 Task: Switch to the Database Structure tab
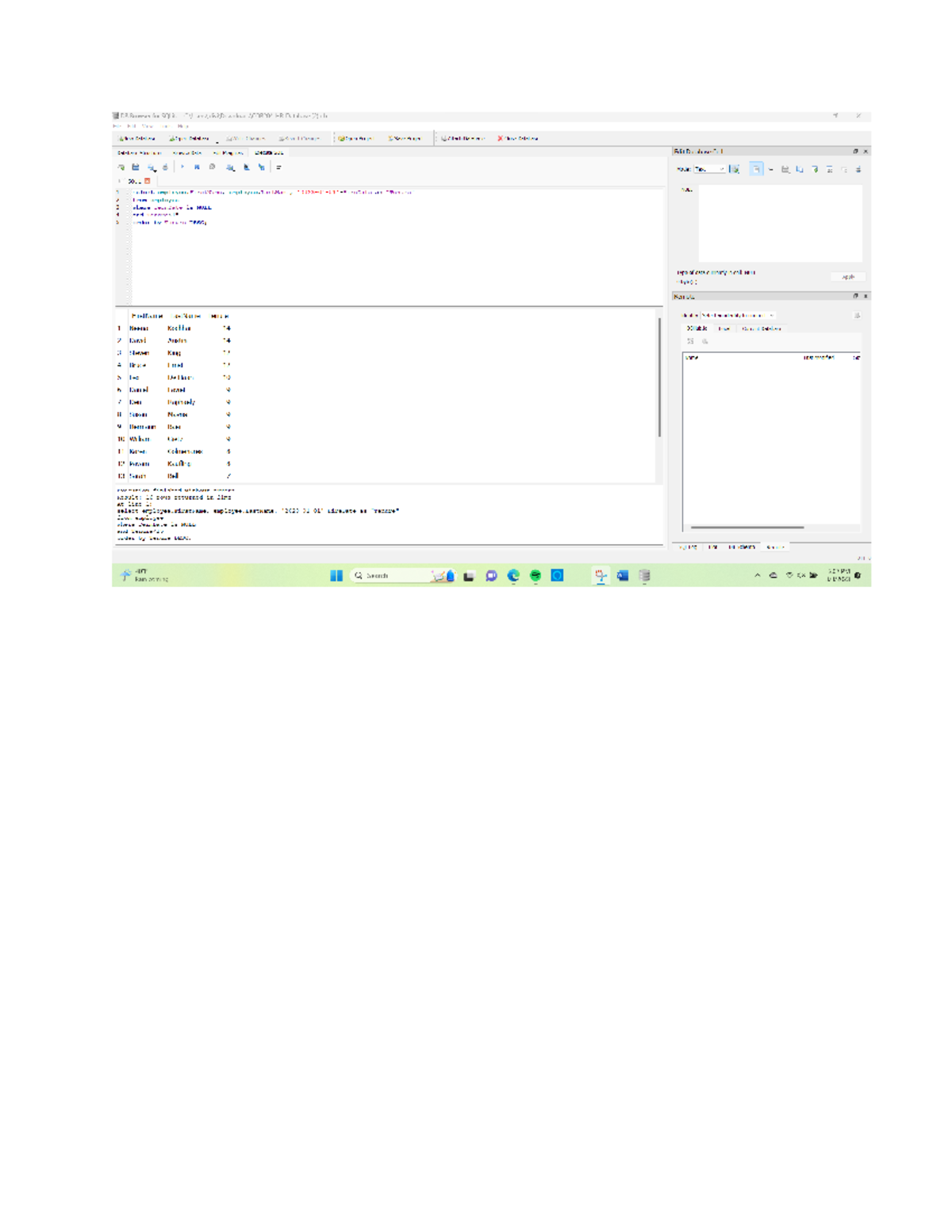(x=140, y=152)
